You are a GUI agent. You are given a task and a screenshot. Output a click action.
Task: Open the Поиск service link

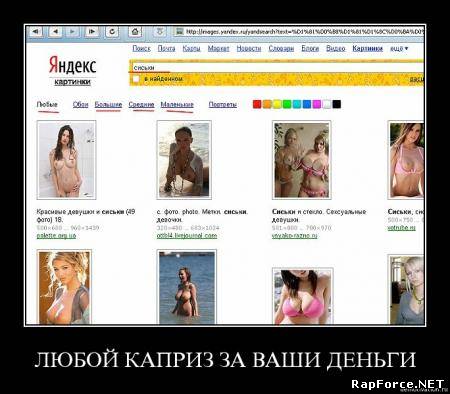coord(141,49)
